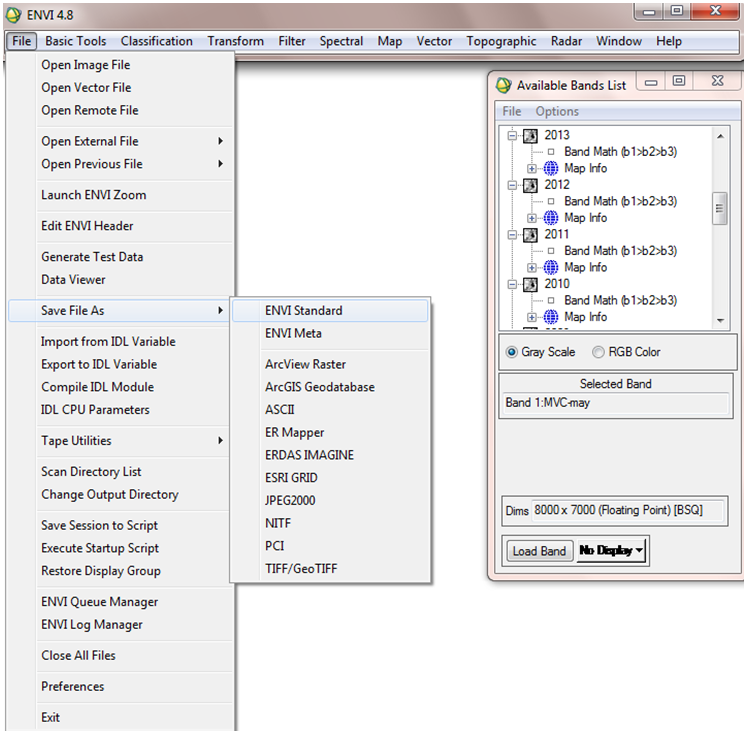Viewport: 745px width, 732px height.
Task: Click Open Image File menu entry
Action: pyautogui.click(x=121, y=65)
